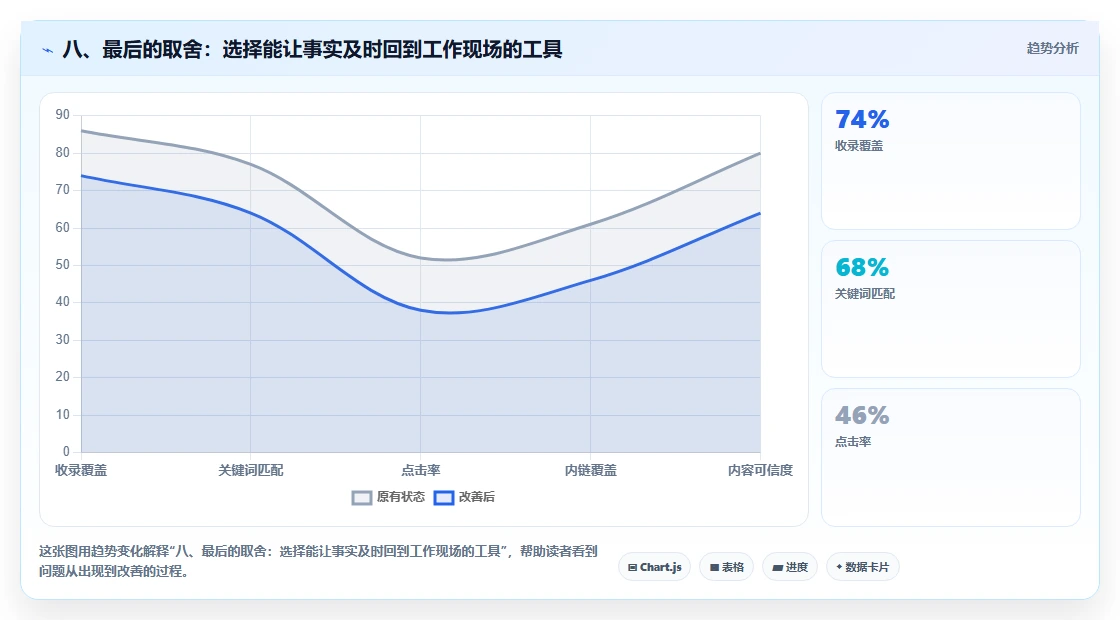Click the 50 y-axis value

point(63,265)
